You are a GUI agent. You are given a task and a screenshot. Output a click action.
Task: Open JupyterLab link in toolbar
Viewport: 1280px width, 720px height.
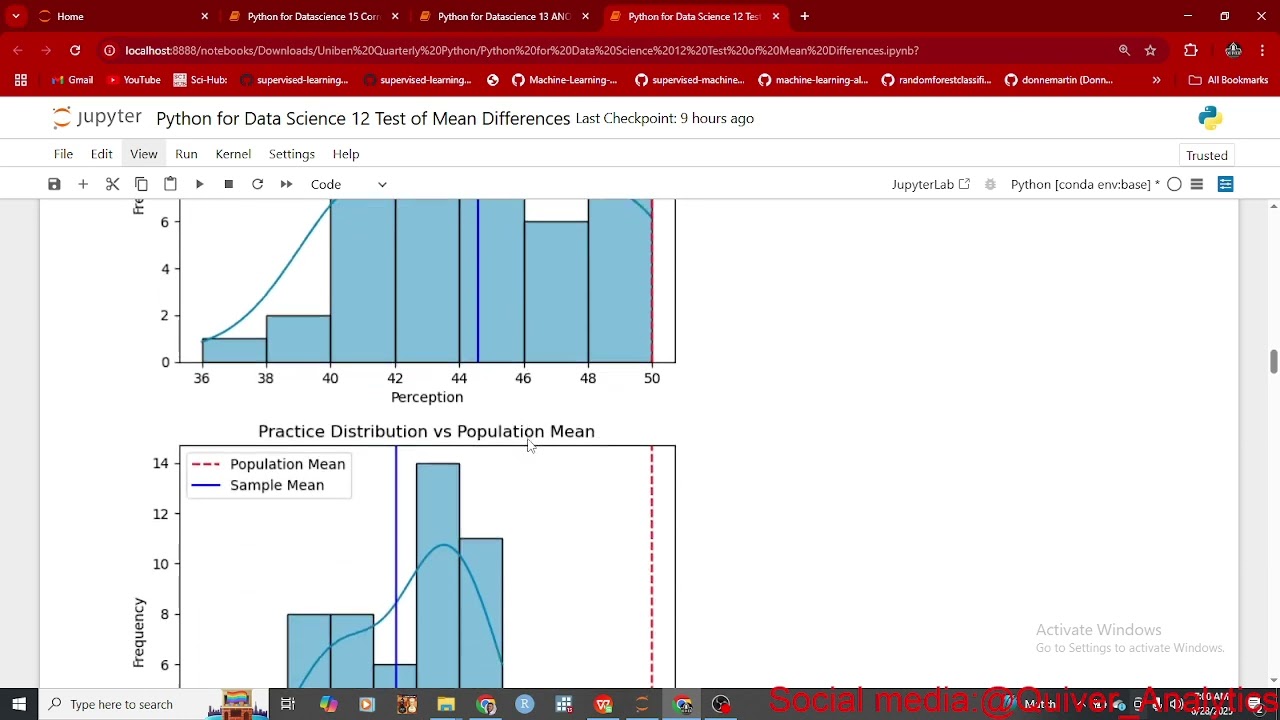[930, 184]
